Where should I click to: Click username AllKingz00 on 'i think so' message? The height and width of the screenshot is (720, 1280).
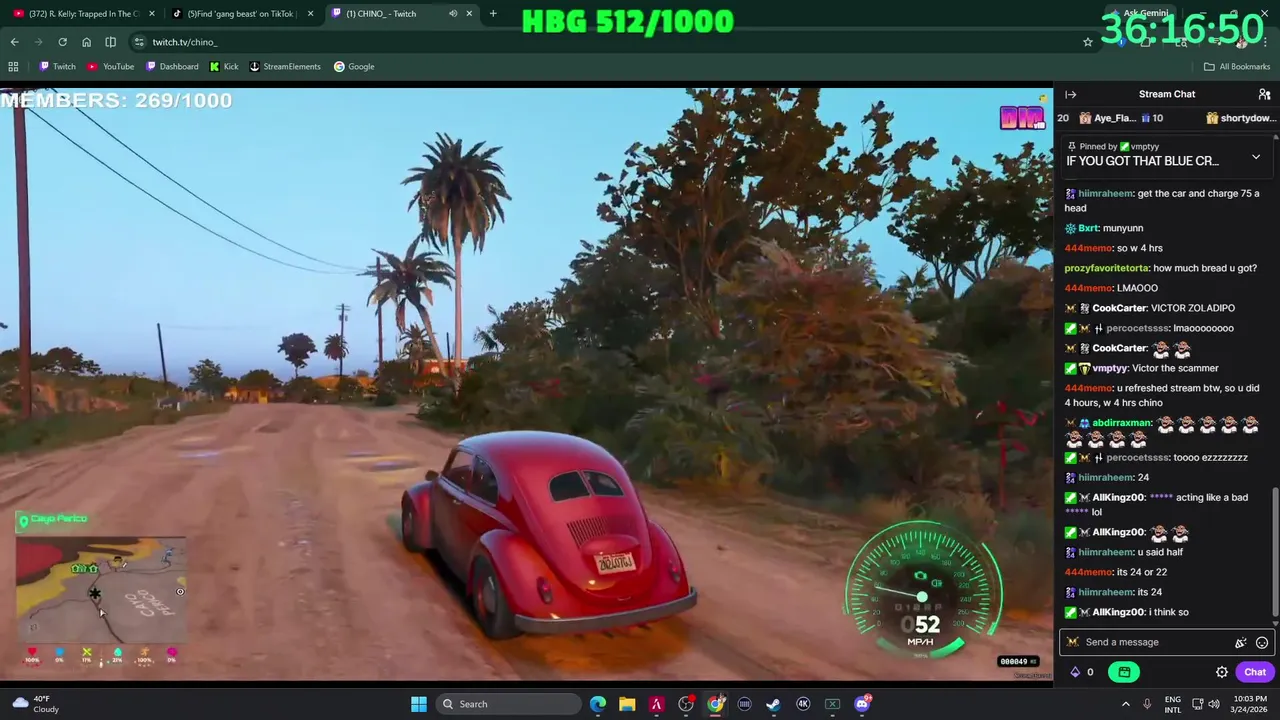pyautogui.click(x=1118, y=612)
